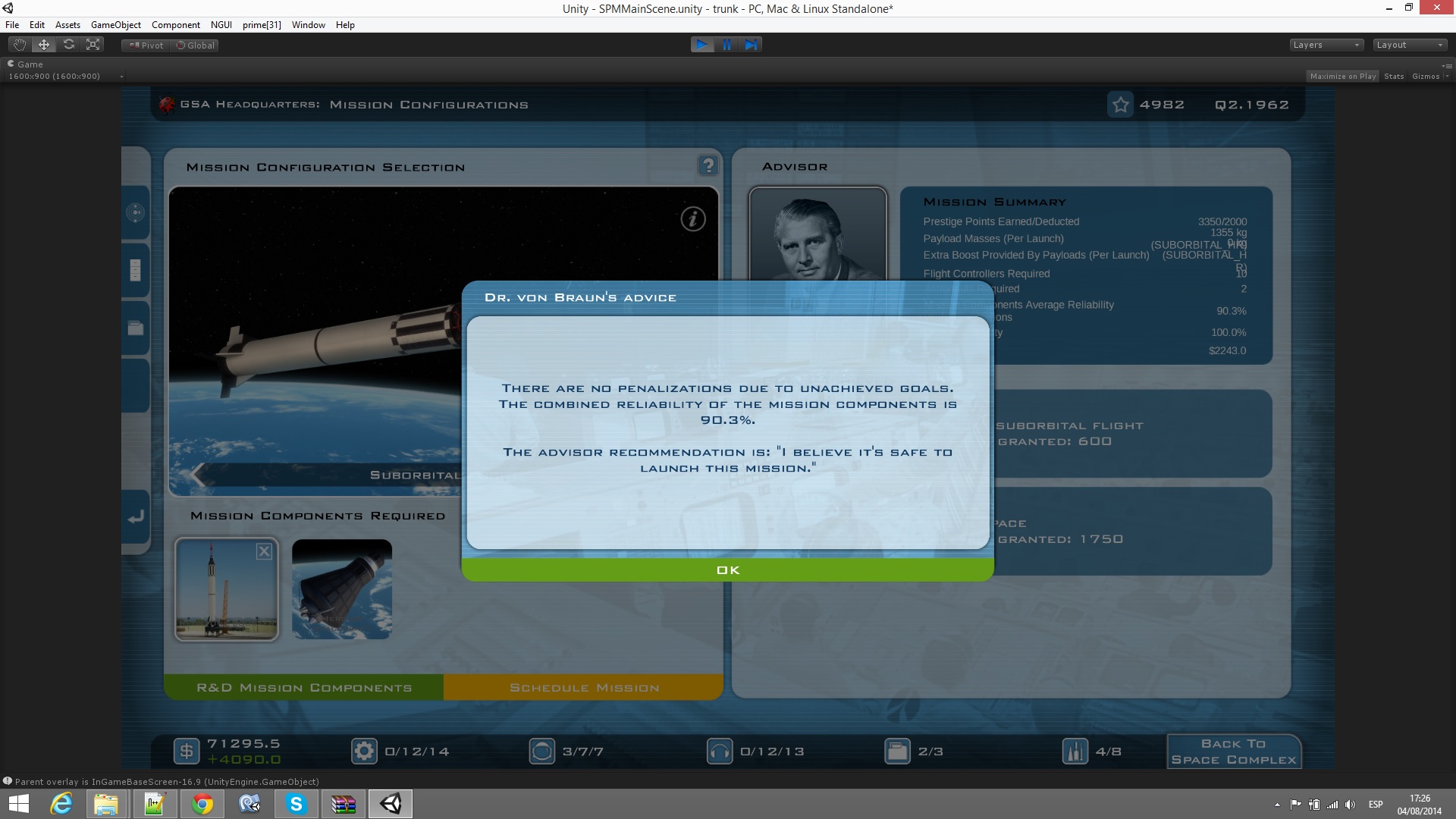The image size is (1456, 819).
Task: Select the Rotate tool in Unity toolbar
Action: [x=69, y=45]
